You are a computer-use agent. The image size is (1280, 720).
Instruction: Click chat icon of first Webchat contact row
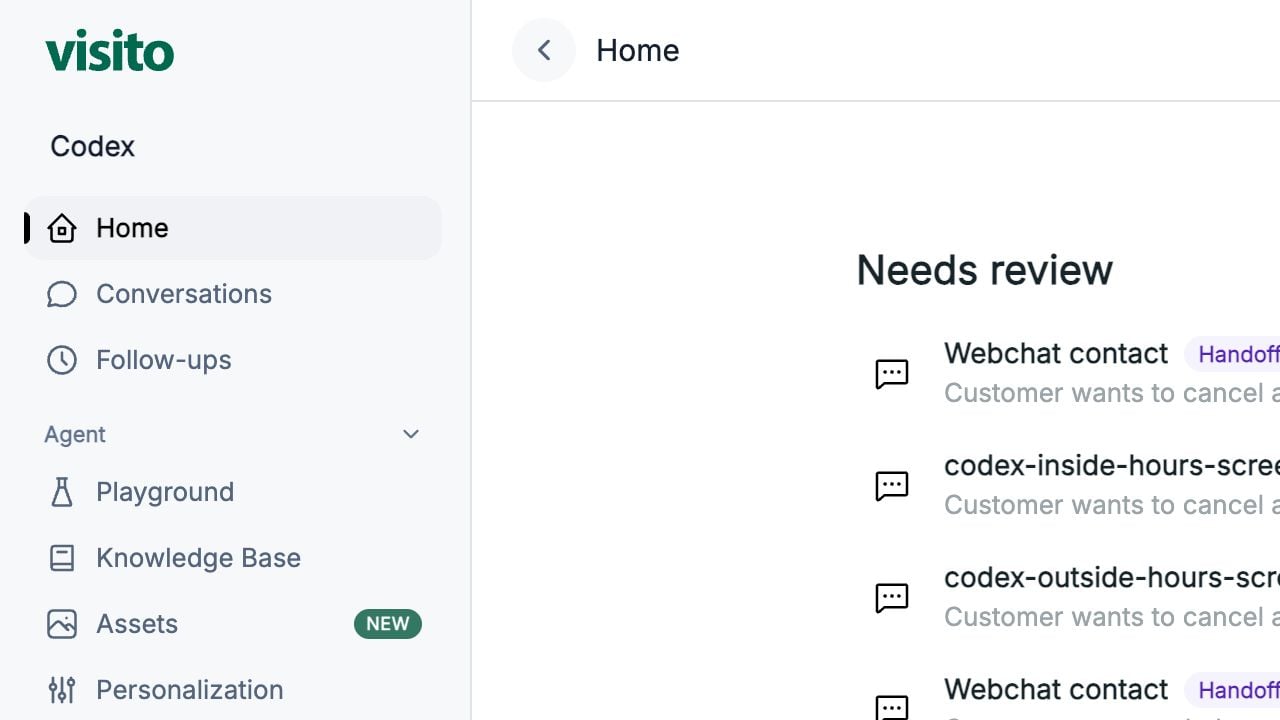892,374
